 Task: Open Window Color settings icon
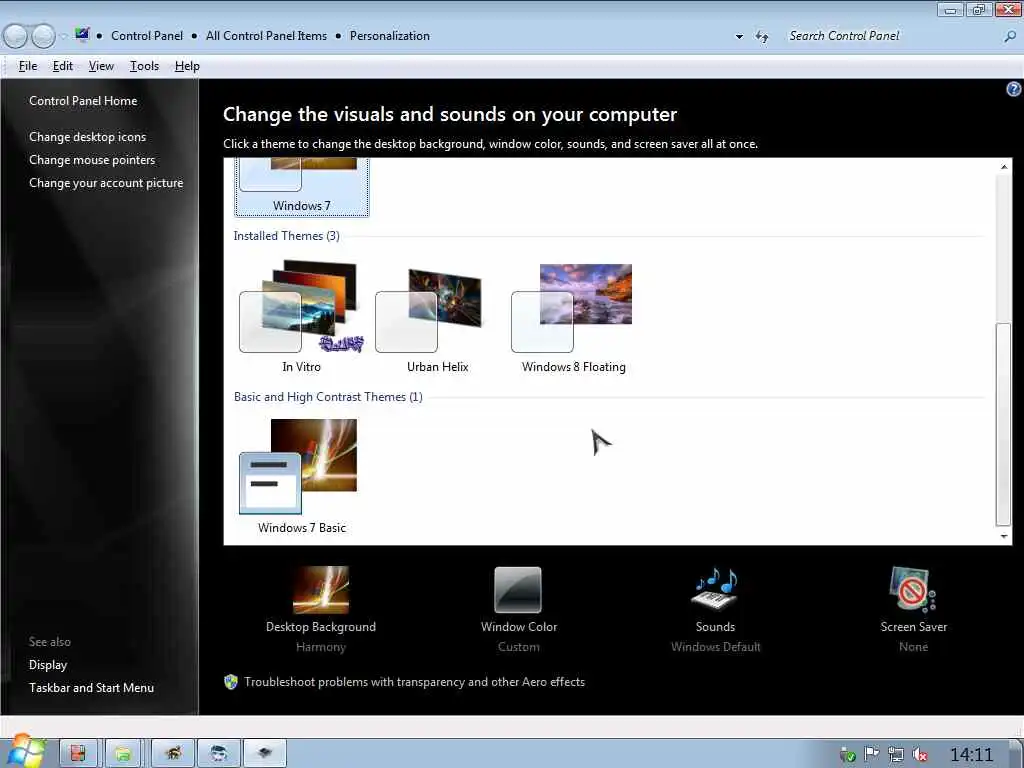click(x=518, y=590)
